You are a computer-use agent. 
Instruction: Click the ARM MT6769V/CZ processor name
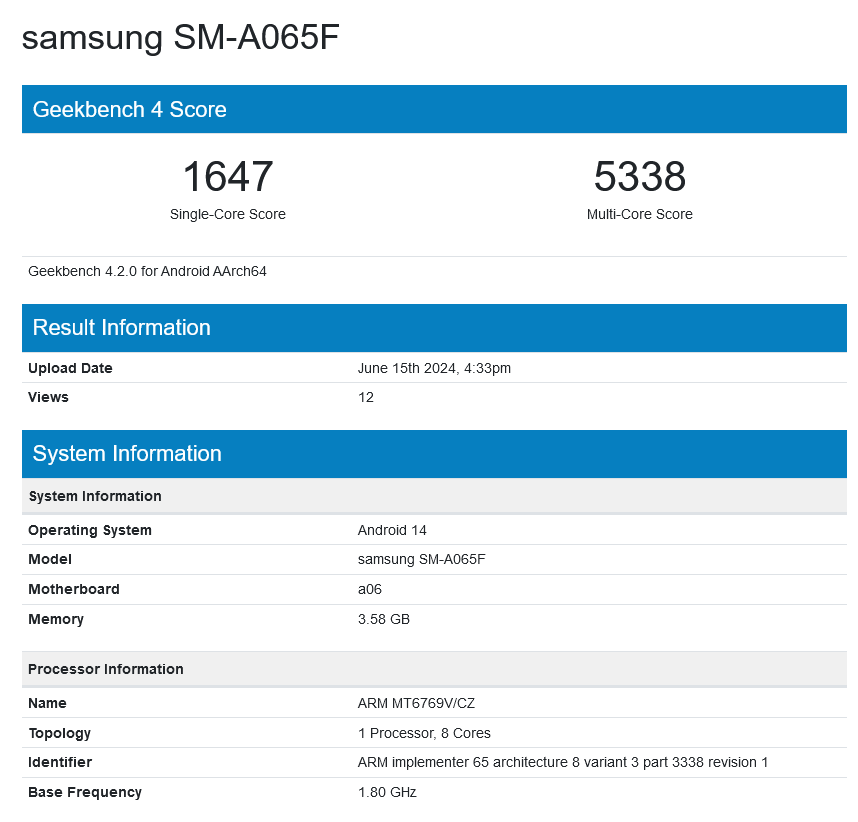click(x=414, y=703)
